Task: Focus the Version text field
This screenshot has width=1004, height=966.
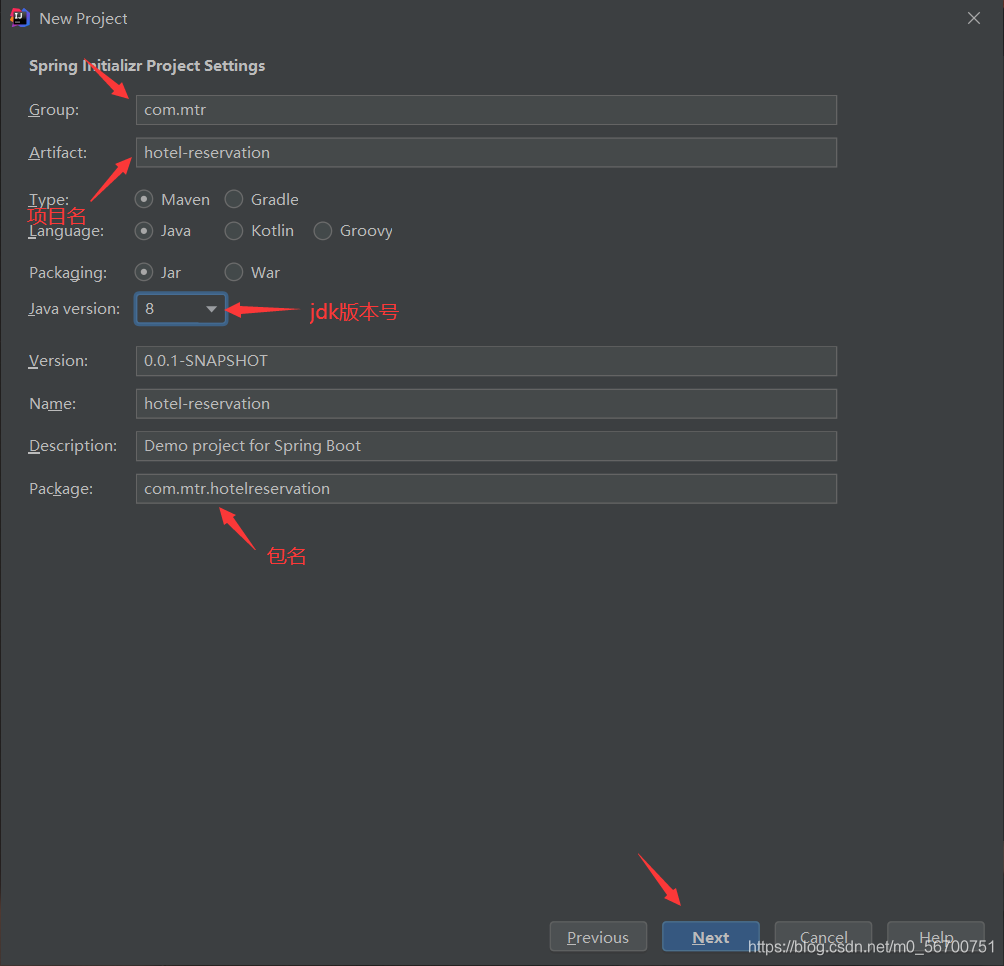Action: pyautogui.click(x=486, y=361)
